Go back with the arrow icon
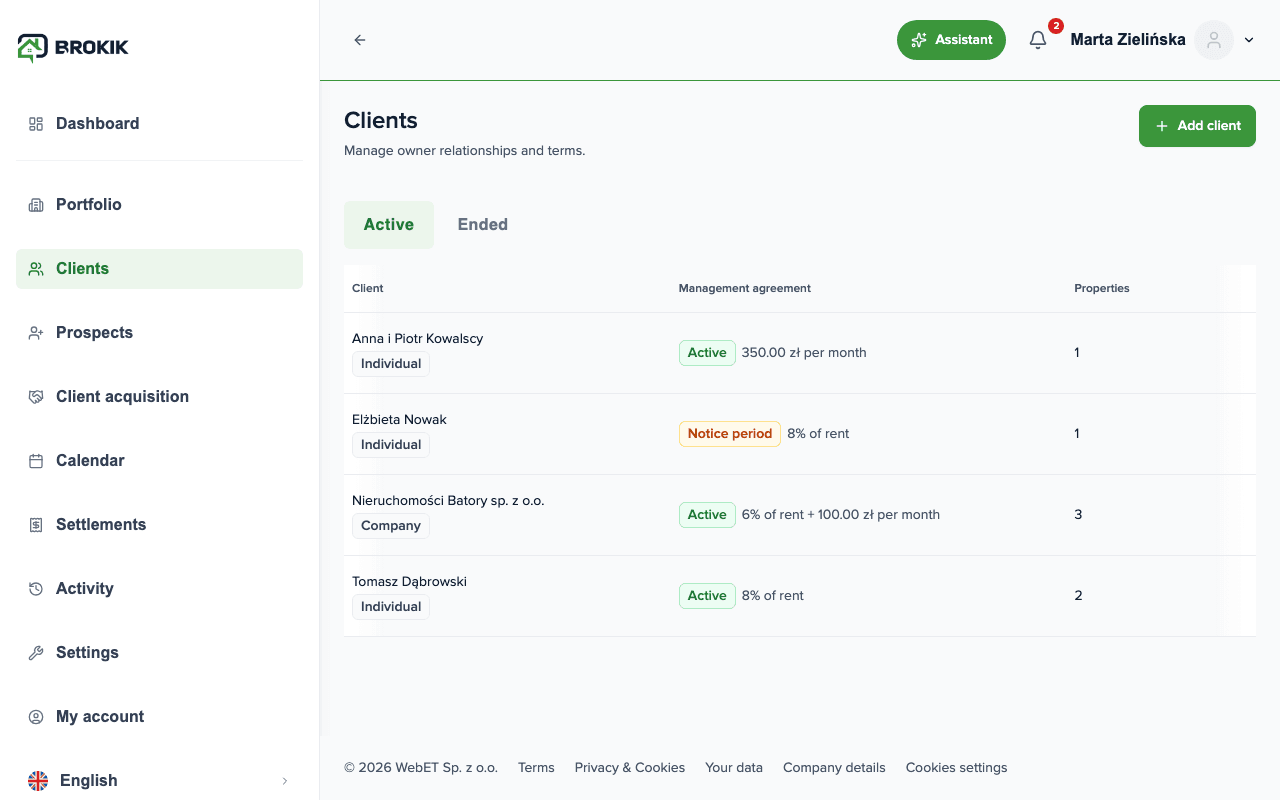 (x=360, y=40)
